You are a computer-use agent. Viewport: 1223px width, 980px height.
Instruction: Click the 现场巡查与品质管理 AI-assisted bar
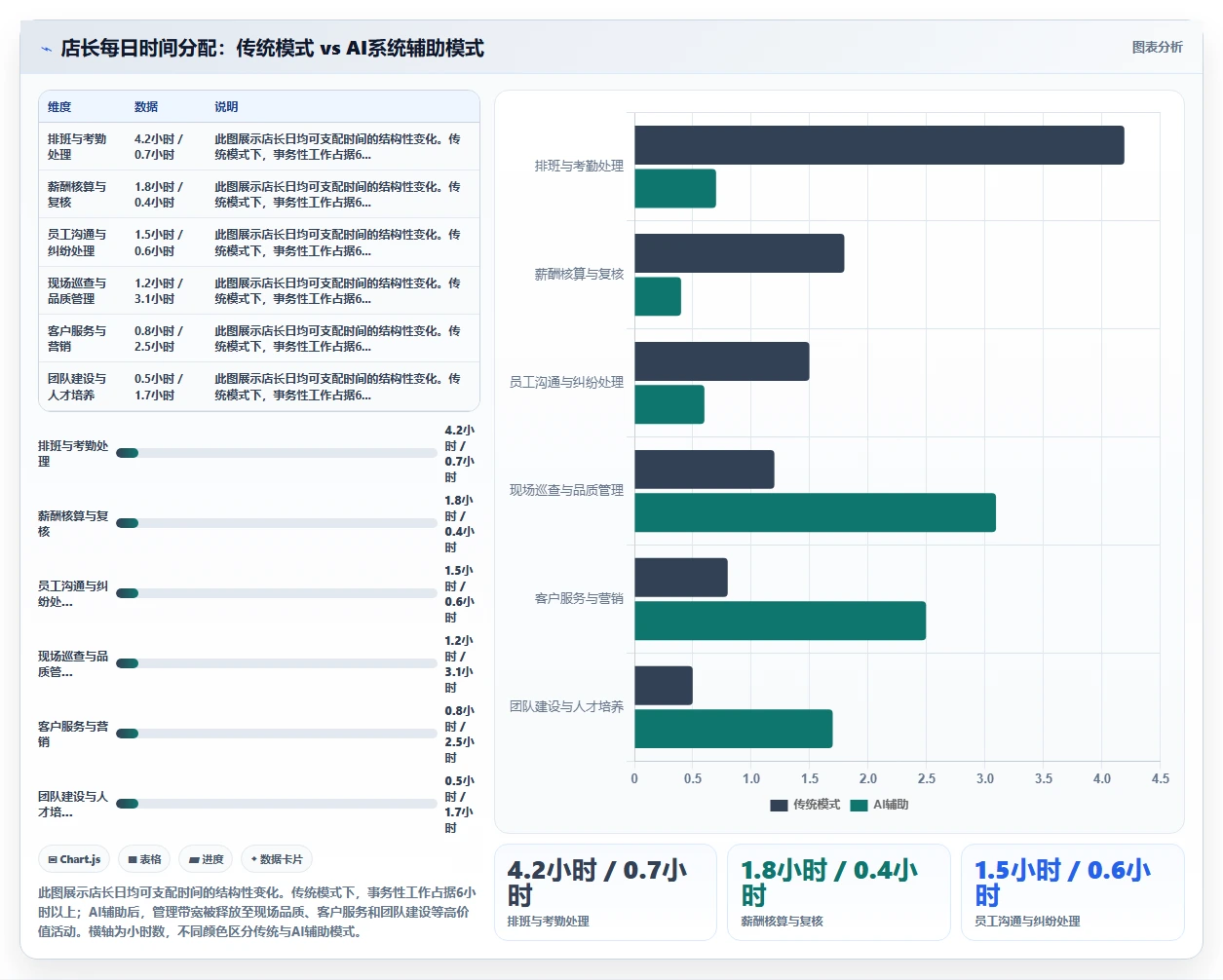(x=815, y=512)
